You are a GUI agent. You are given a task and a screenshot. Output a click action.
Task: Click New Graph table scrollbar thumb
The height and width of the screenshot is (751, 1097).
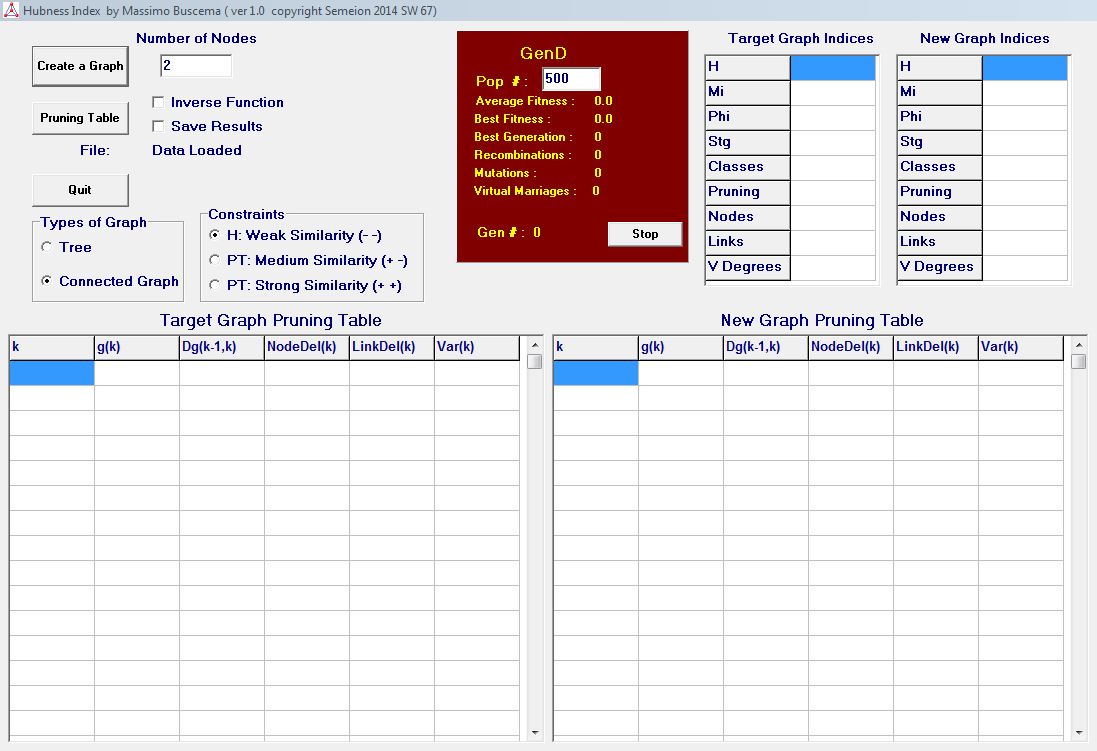click(x=1079, y=361)
